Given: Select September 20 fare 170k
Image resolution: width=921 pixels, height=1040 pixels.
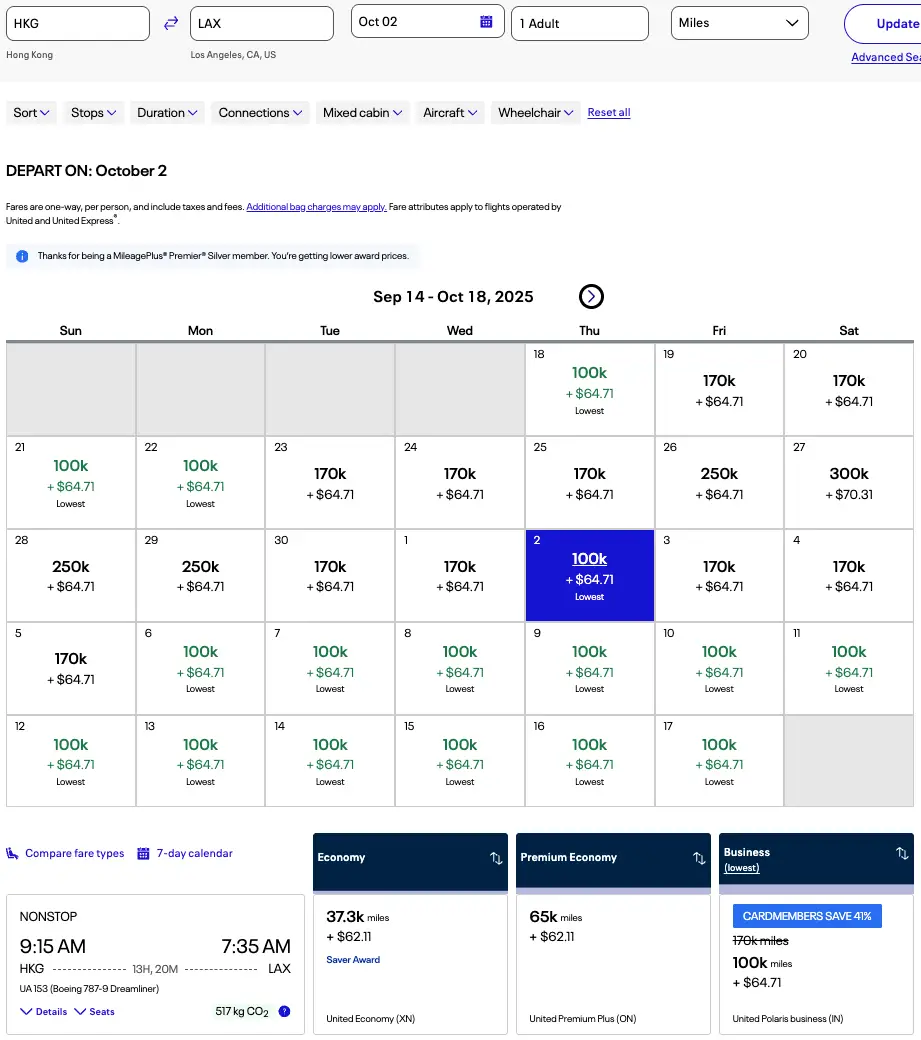Looking at the screenshot, I should [849, 389].
